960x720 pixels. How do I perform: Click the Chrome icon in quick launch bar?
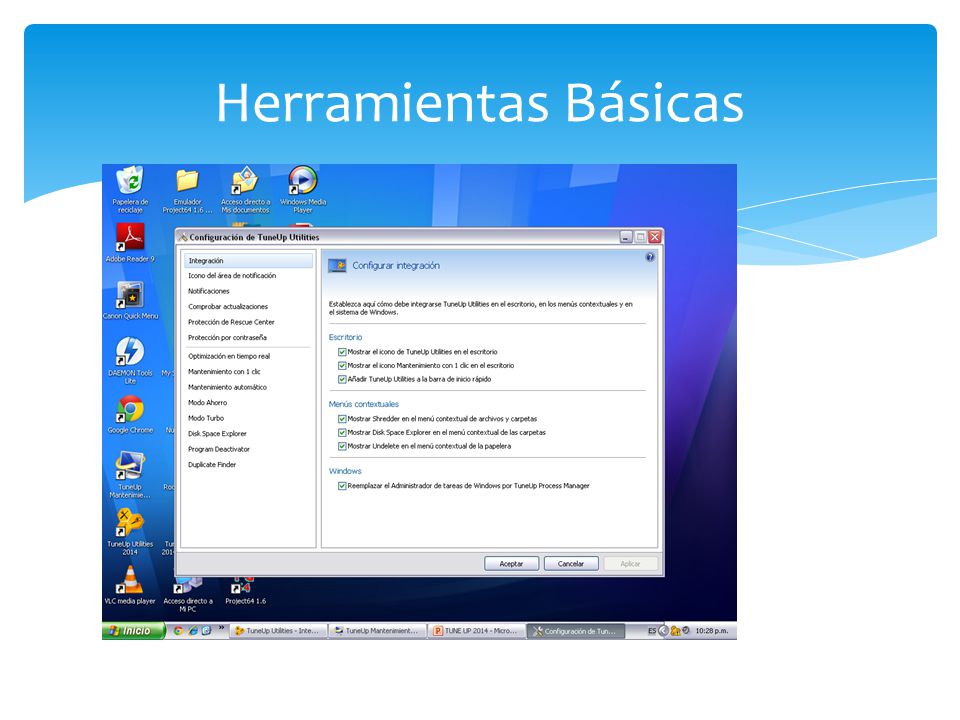tap(178, 631)
